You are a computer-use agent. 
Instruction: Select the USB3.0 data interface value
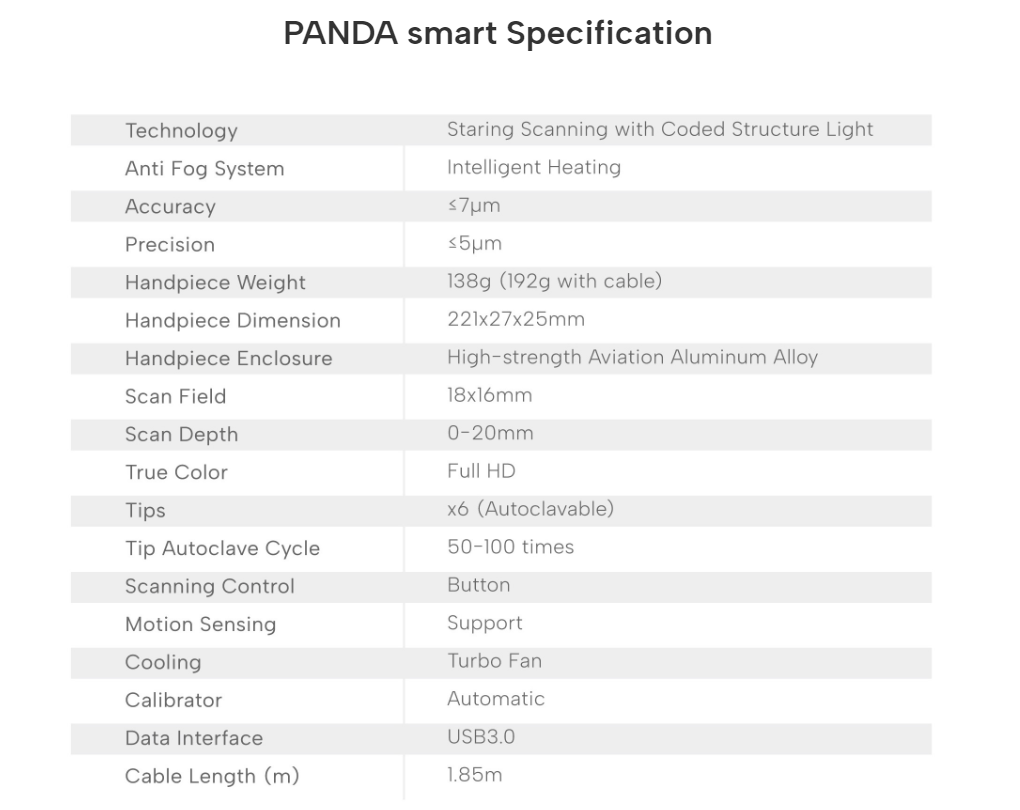tap(481, 738)
